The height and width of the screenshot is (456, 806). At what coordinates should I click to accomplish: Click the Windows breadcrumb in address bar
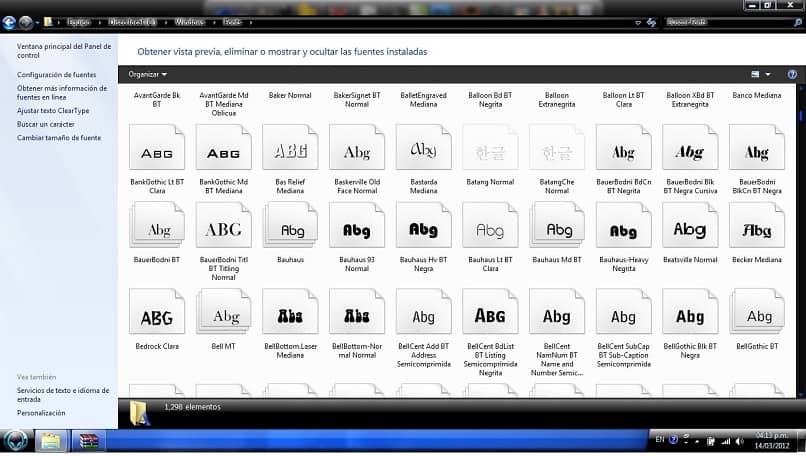click(189, 22)
